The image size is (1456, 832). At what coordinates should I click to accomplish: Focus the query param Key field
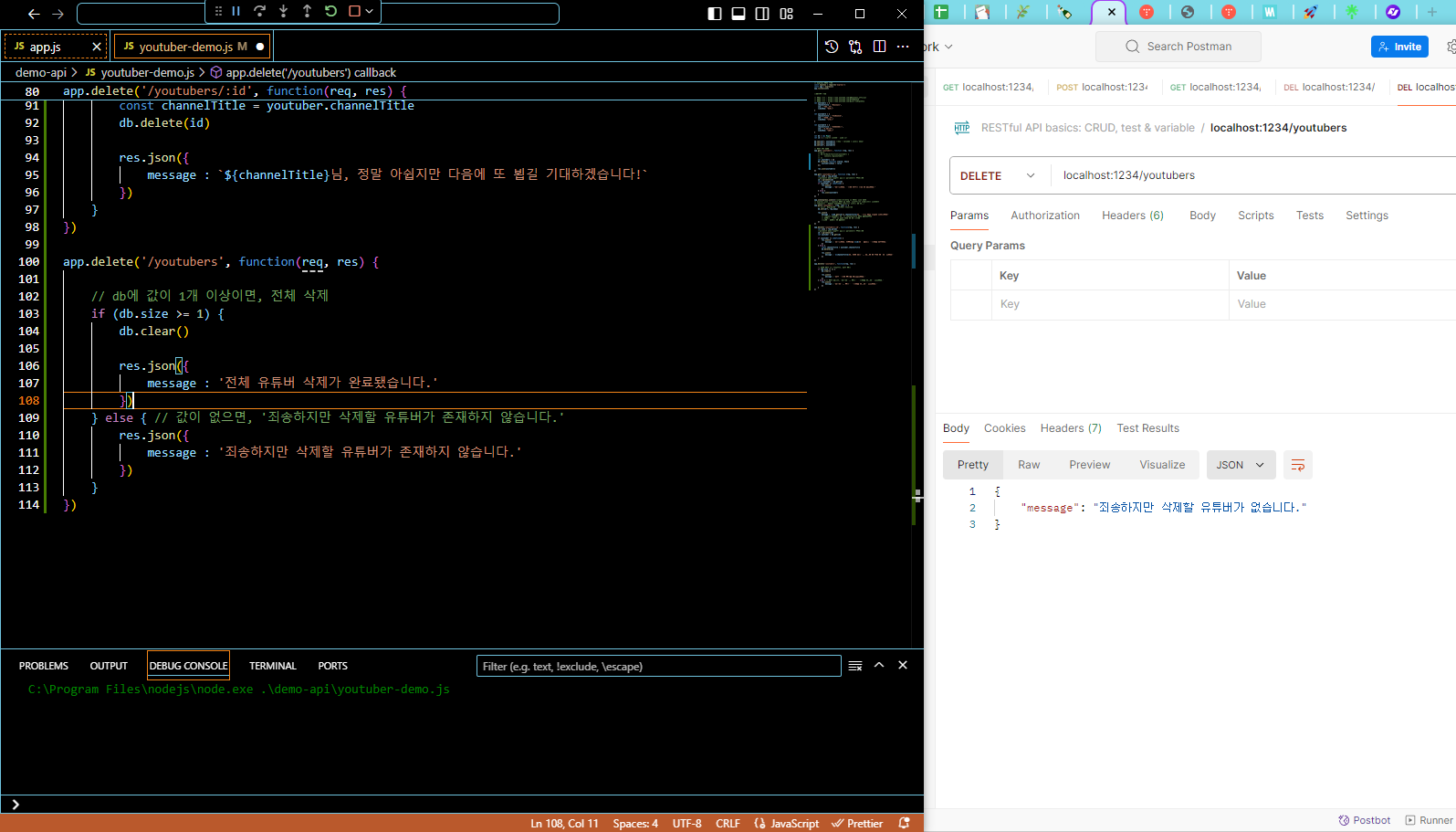coord(1110,304)
